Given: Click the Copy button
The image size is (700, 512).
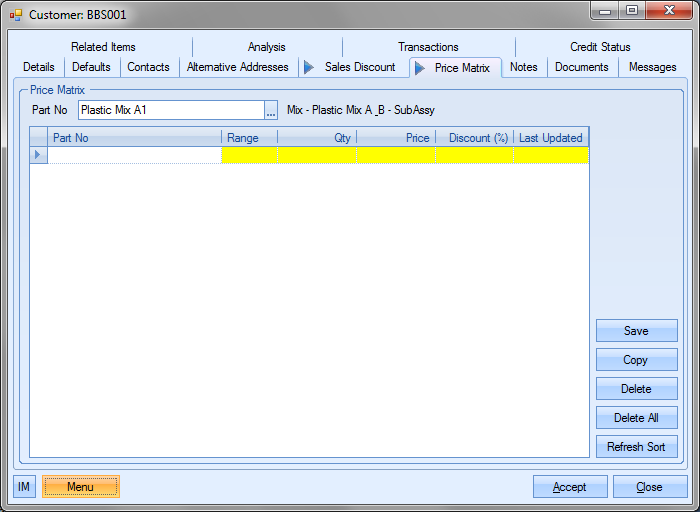Looking at the screenshot, I should pyautogui.click(x=636, y=360).
